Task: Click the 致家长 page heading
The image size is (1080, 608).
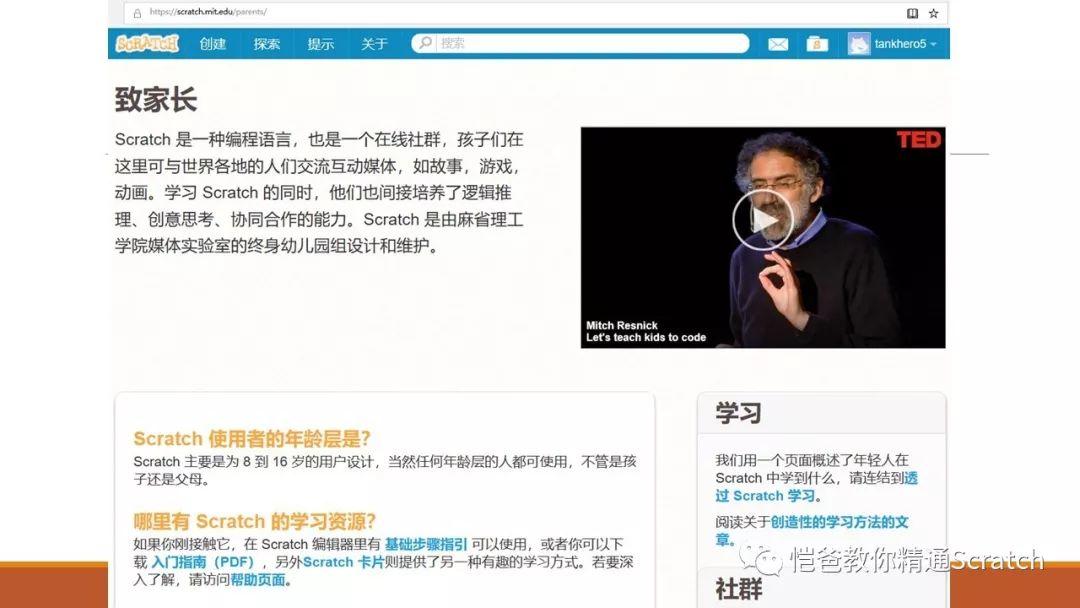Action: (x=156, y=100)
